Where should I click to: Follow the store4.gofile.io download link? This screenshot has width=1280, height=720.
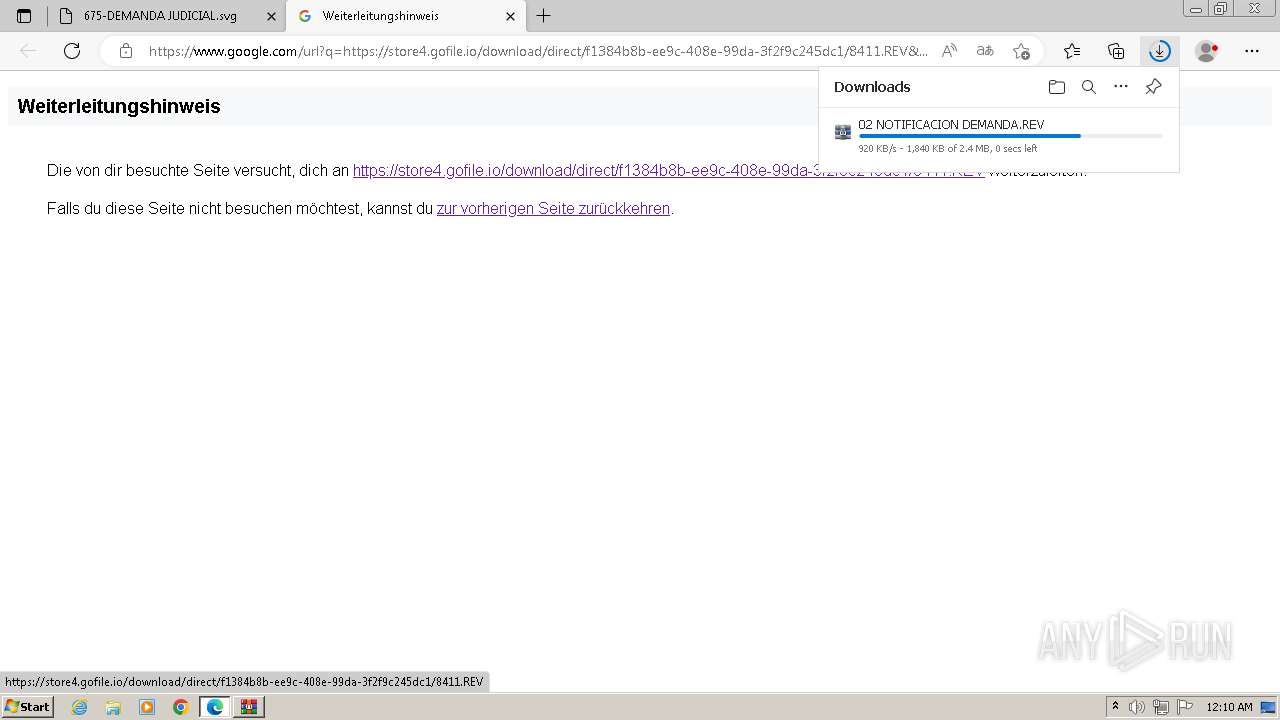(x=668, y=171)
